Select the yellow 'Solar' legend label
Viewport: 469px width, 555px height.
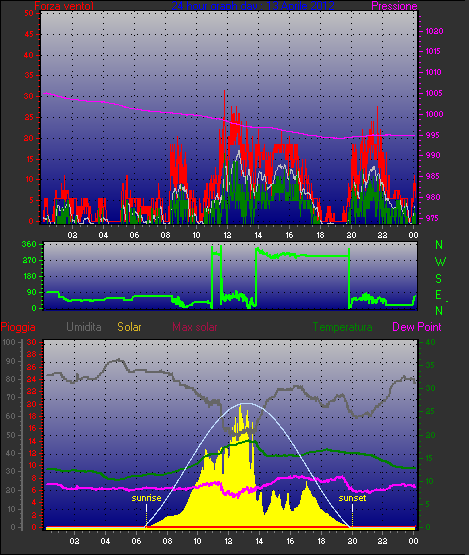coord(129,327)
